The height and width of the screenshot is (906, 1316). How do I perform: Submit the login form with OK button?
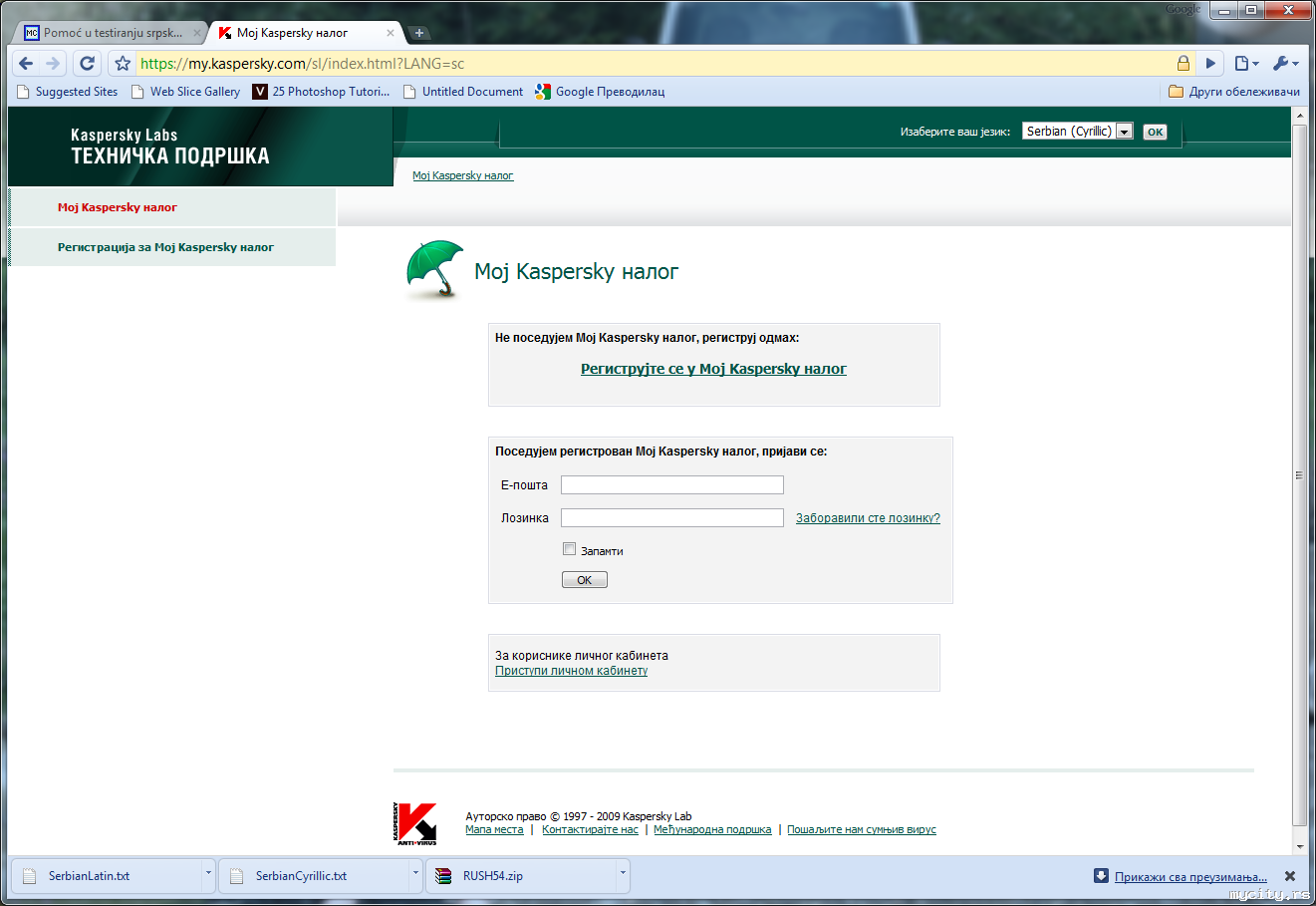tap(585, 580)
